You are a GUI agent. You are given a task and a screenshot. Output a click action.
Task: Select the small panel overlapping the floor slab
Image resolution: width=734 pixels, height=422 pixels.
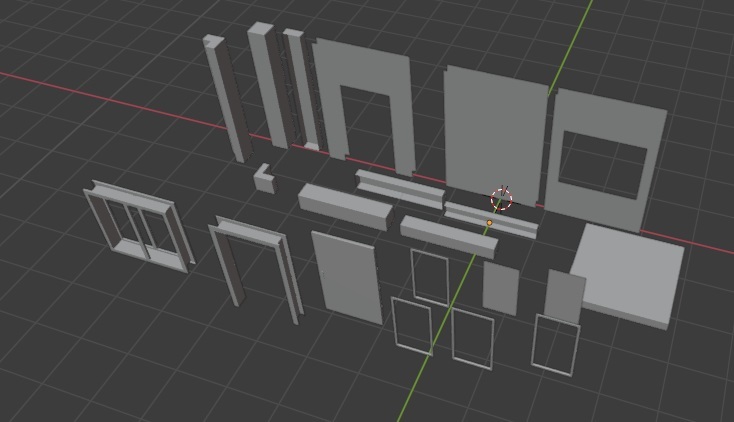pyautogui.click(x=564, y=296)
